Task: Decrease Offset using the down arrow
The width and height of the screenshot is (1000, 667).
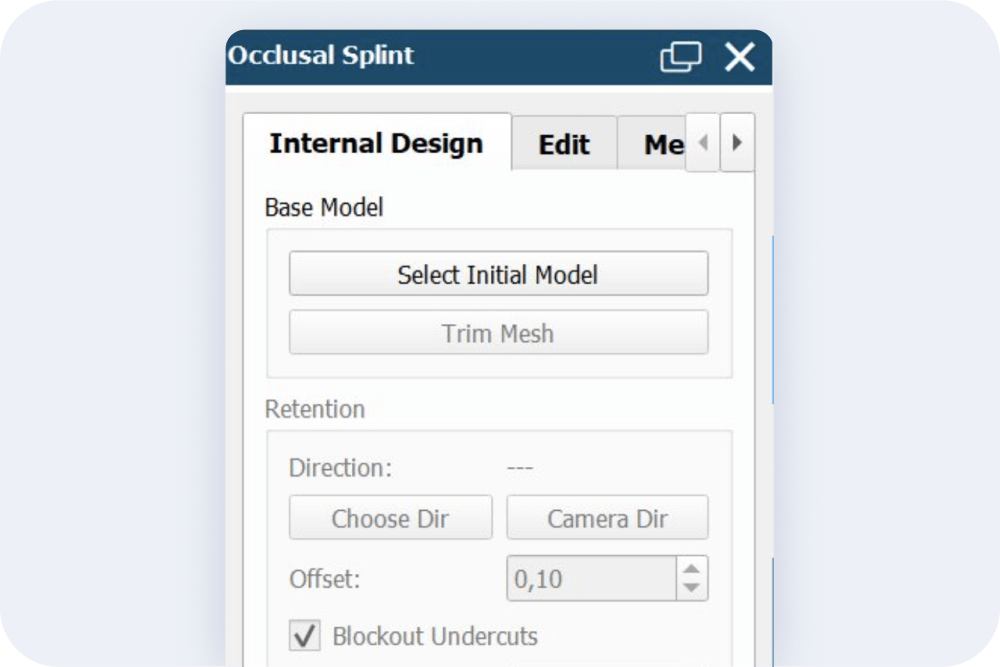Action: [692, 589]
